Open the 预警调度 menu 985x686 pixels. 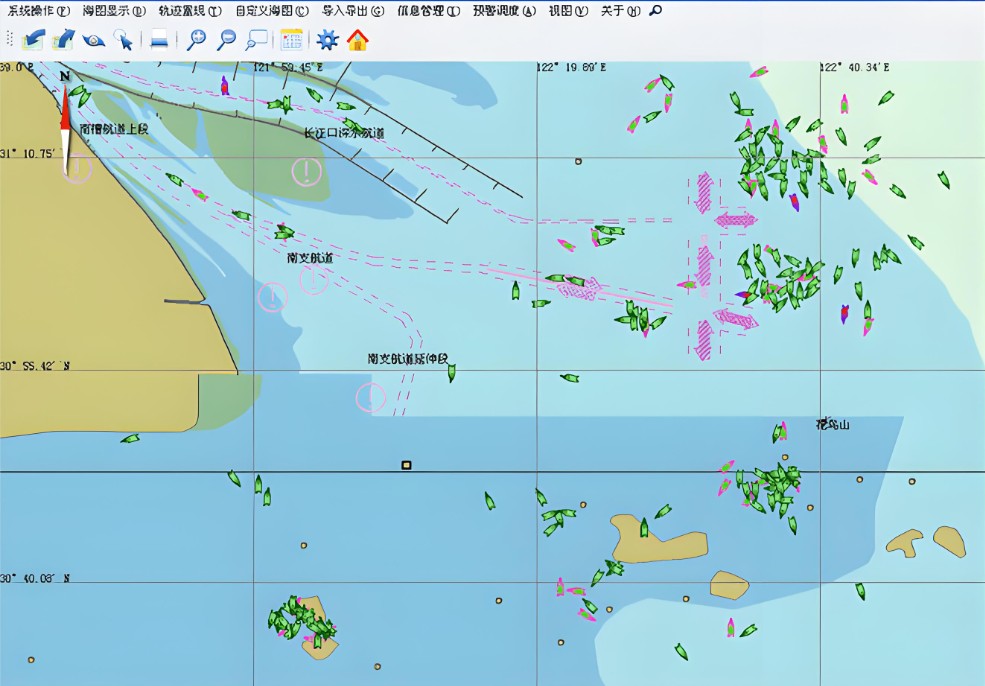click(505, 11)
